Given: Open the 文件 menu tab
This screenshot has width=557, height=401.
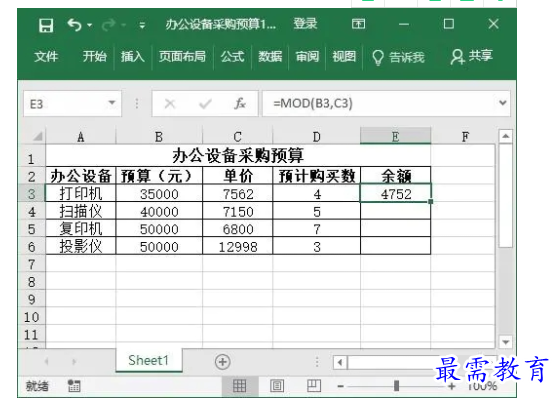Looking at the screenshot, I should coord(46,56).
